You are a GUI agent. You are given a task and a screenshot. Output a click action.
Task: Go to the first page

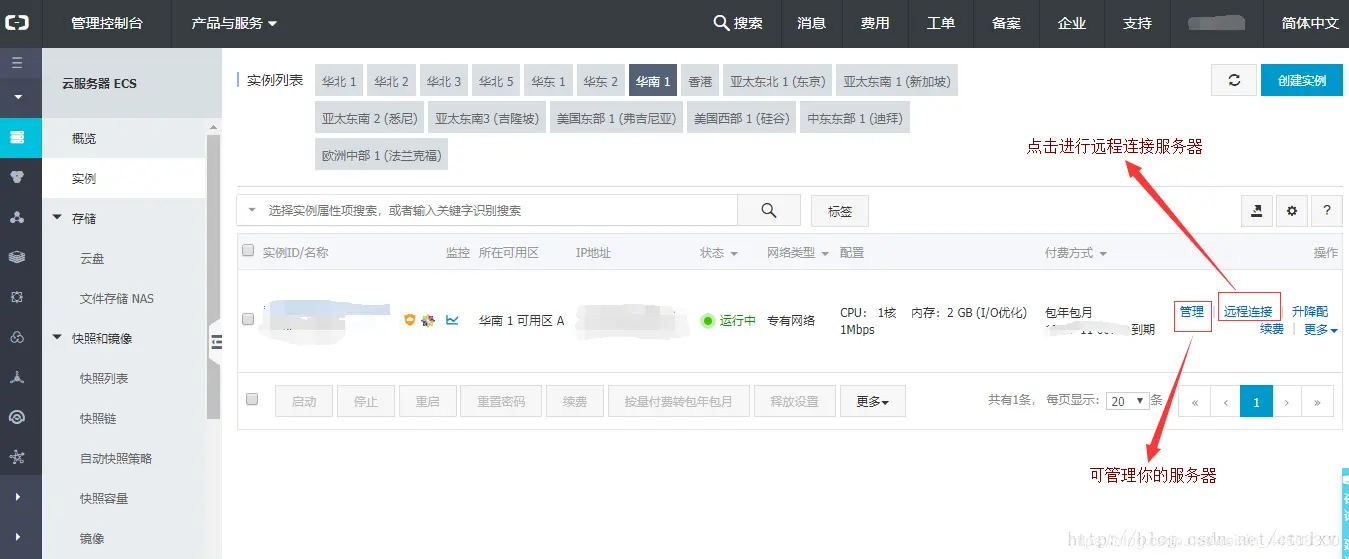point(1194,402)
